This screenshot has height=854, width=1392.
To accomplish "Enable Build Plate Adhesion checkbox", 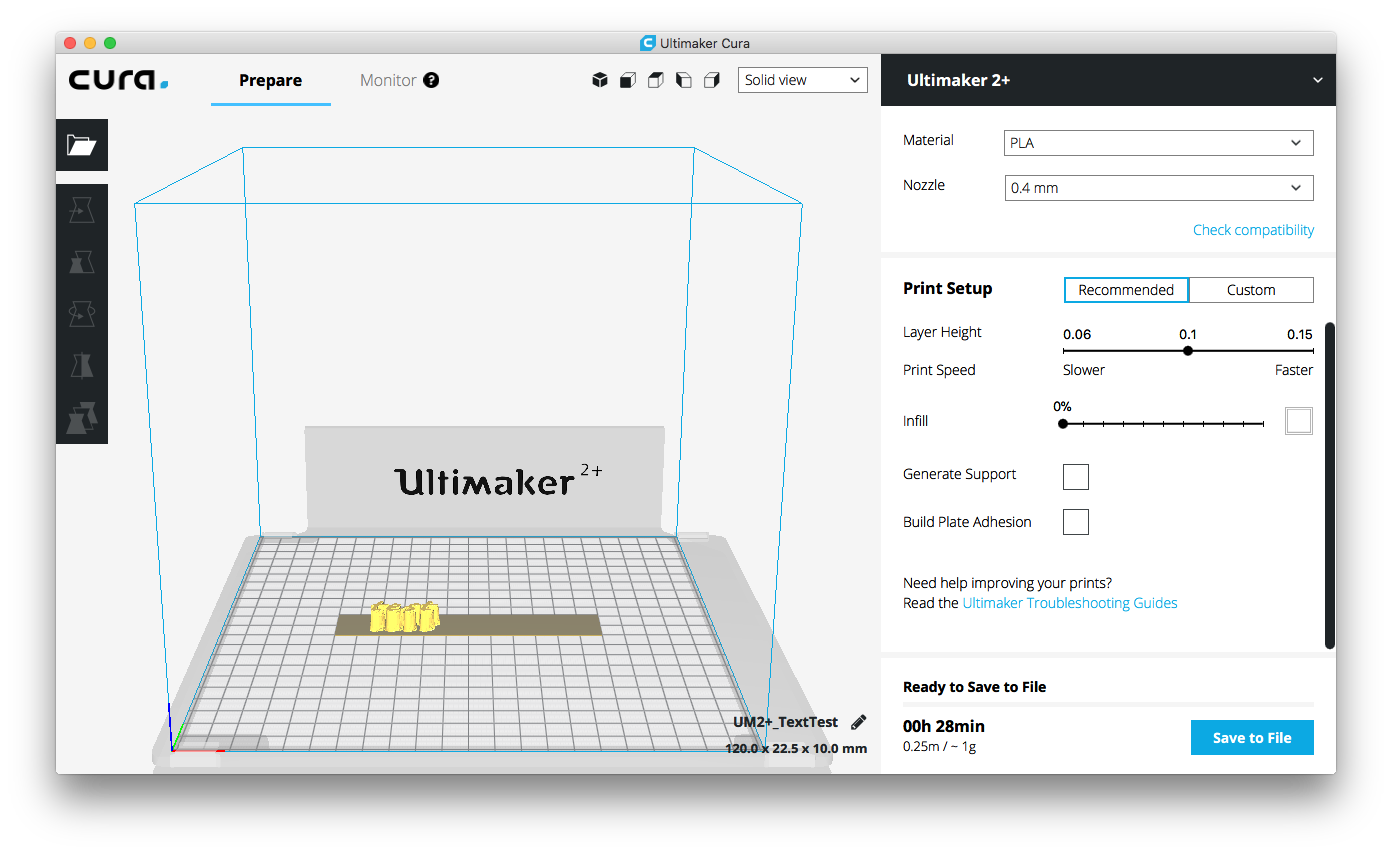I will click(x=1076, y=522).
